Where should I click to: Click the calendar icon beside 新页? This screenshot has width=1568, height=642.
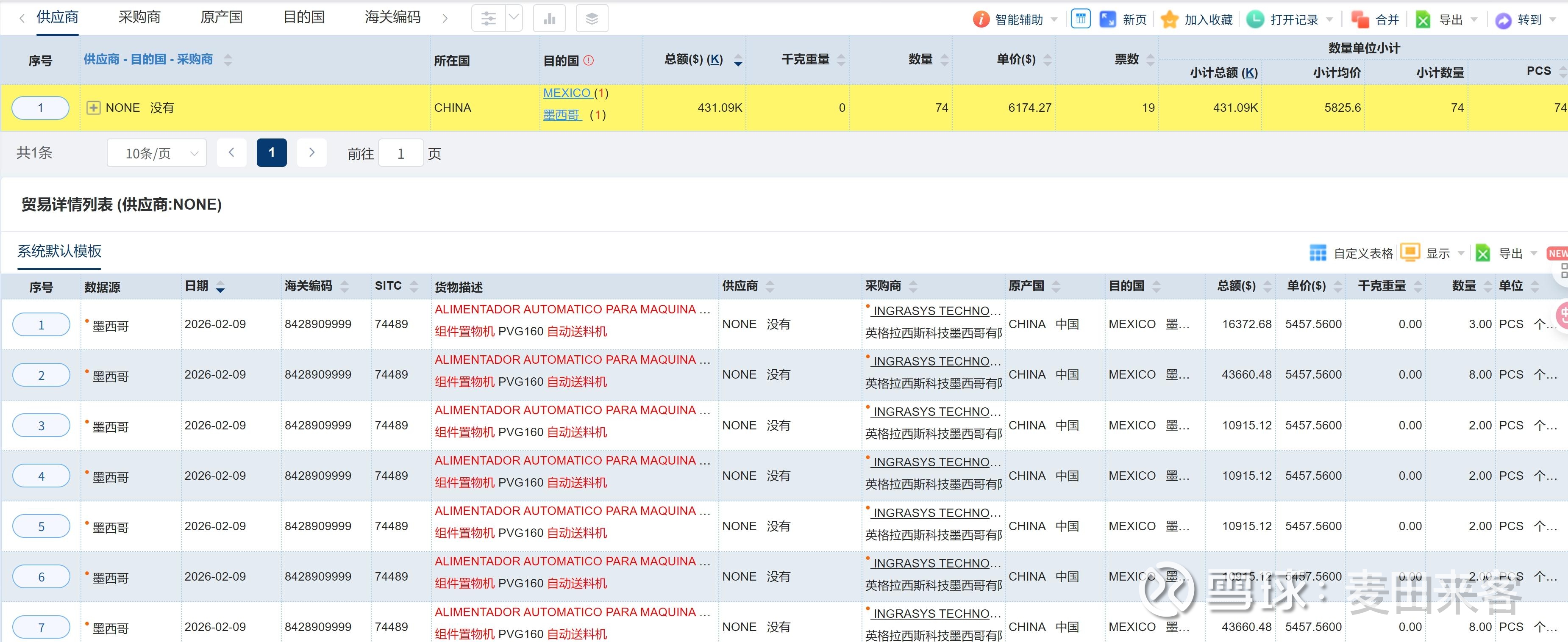tap(1080, 19)
